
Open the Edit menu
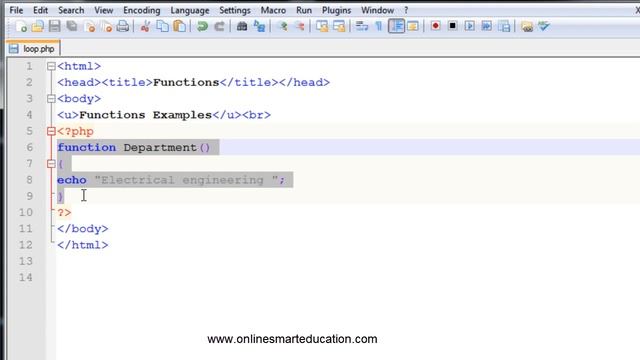pyautogui.click(x=40, y=10)
